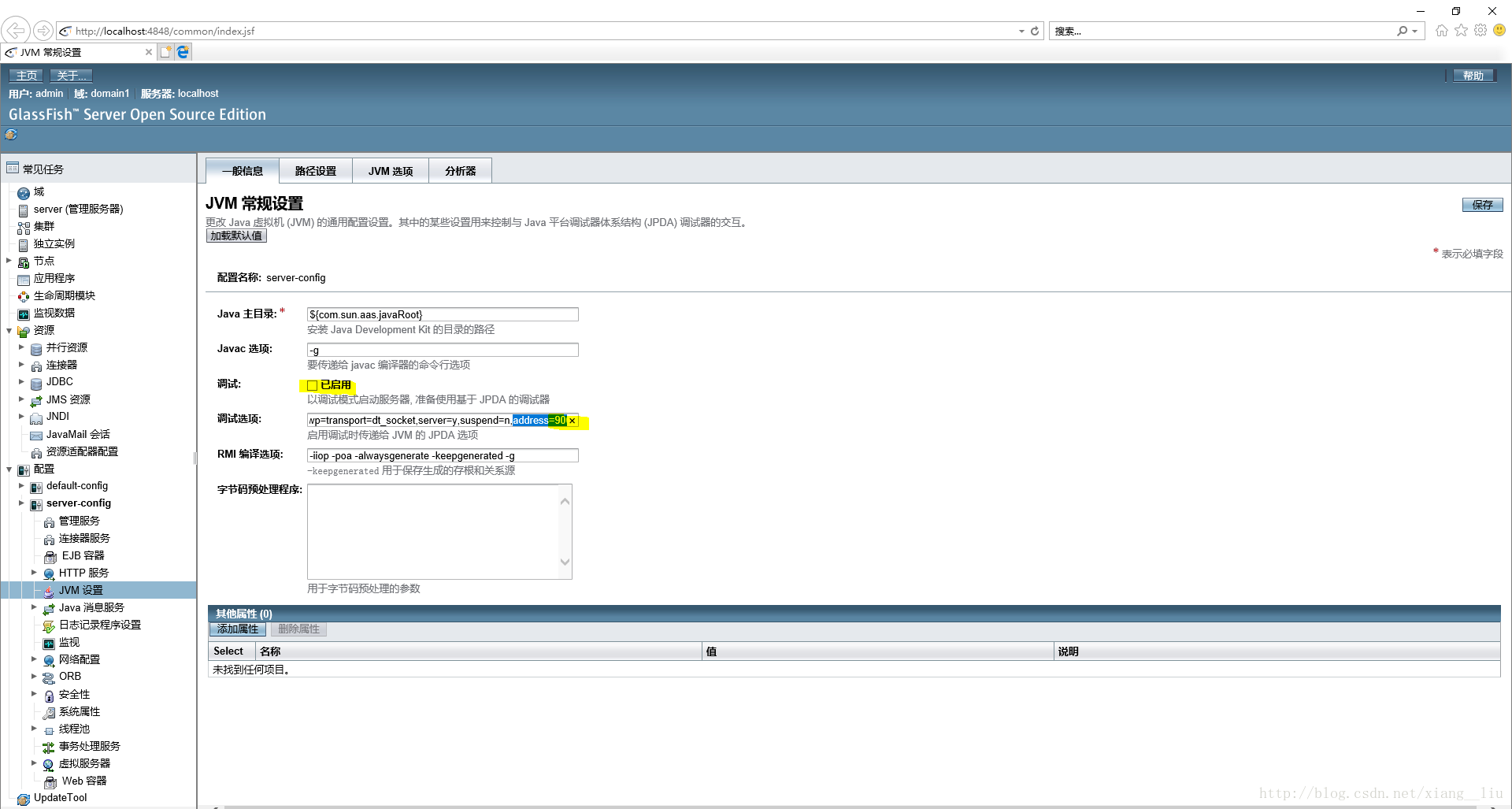Viewport: 1512px width, 809px height.
Task: Collapse the 资源 tree node
Action: (9, 330)
